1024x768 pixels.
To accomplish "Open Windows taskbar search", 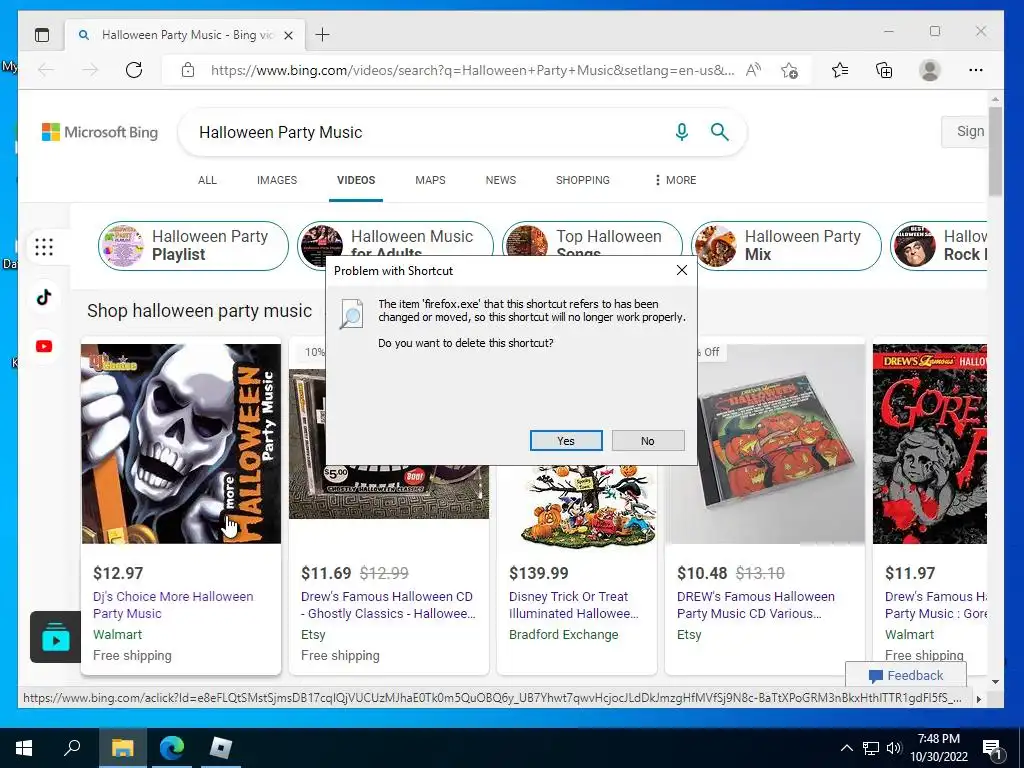I will click(x=72, y=748).
